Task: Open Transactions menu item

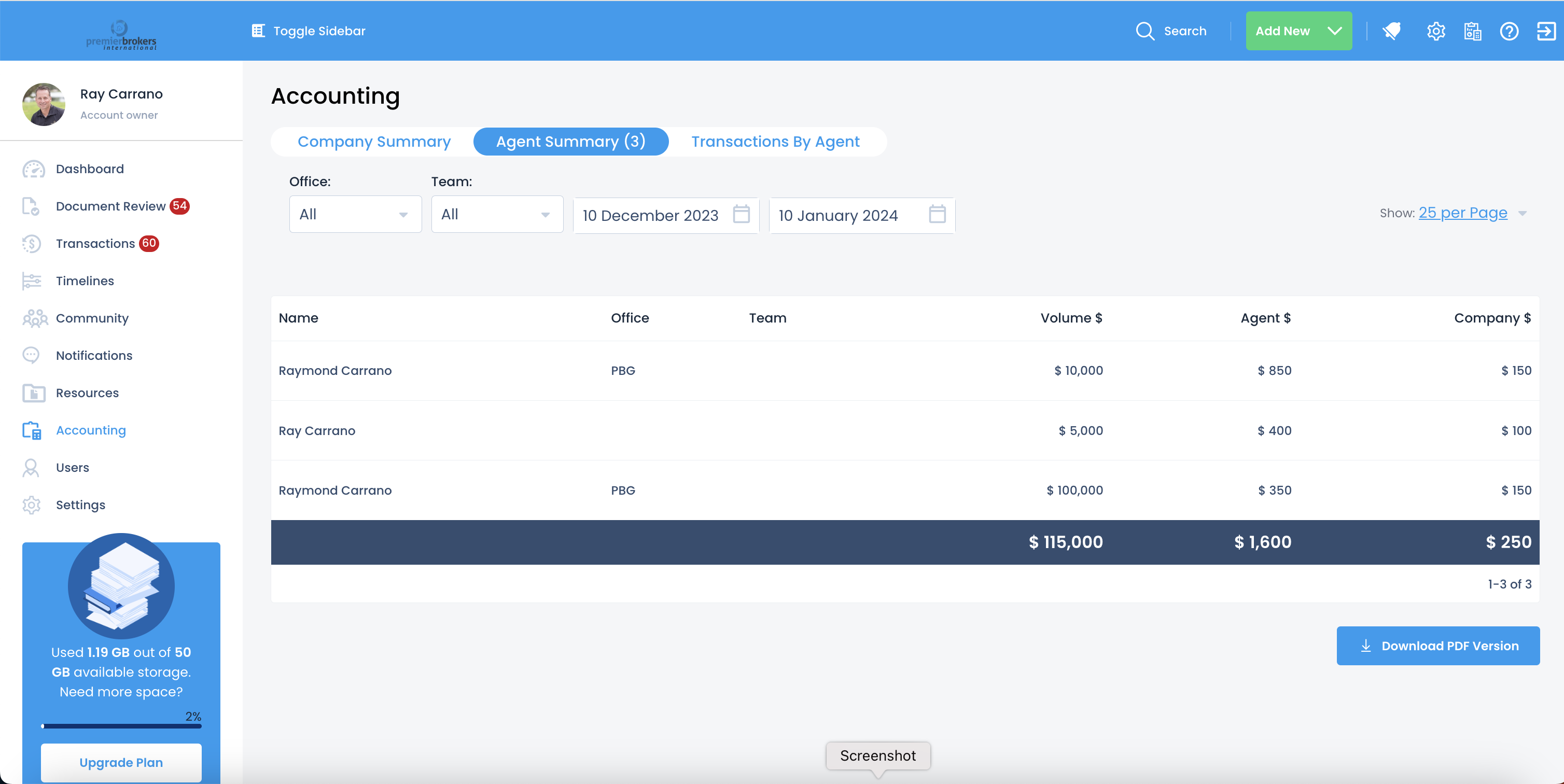Action: click(x=95, y=244)
